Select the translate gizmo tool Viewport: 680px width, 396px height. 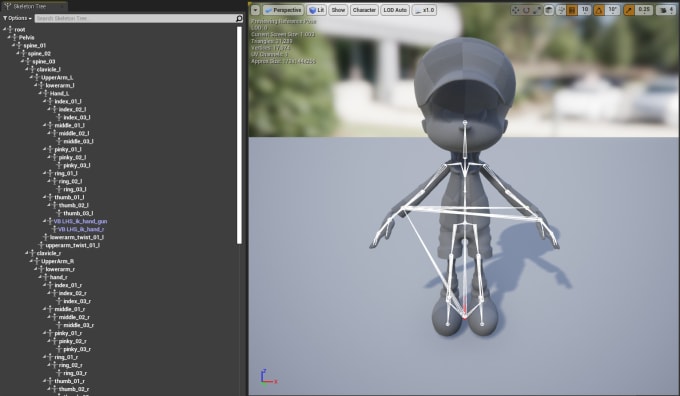(515, 10)
